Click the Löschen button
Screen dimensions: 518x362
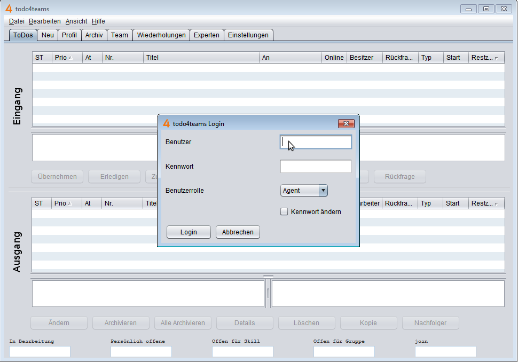(306, 323)
